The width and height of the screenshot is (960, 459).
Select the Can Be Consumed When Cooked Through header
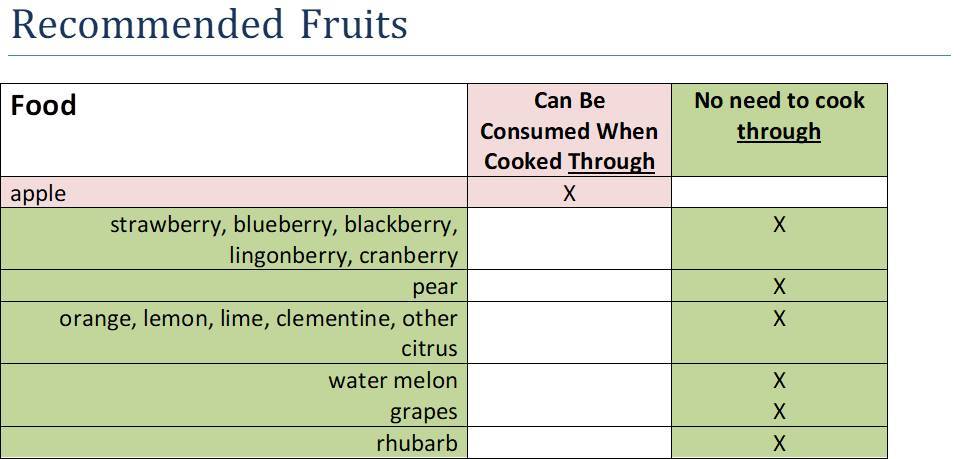569,131
